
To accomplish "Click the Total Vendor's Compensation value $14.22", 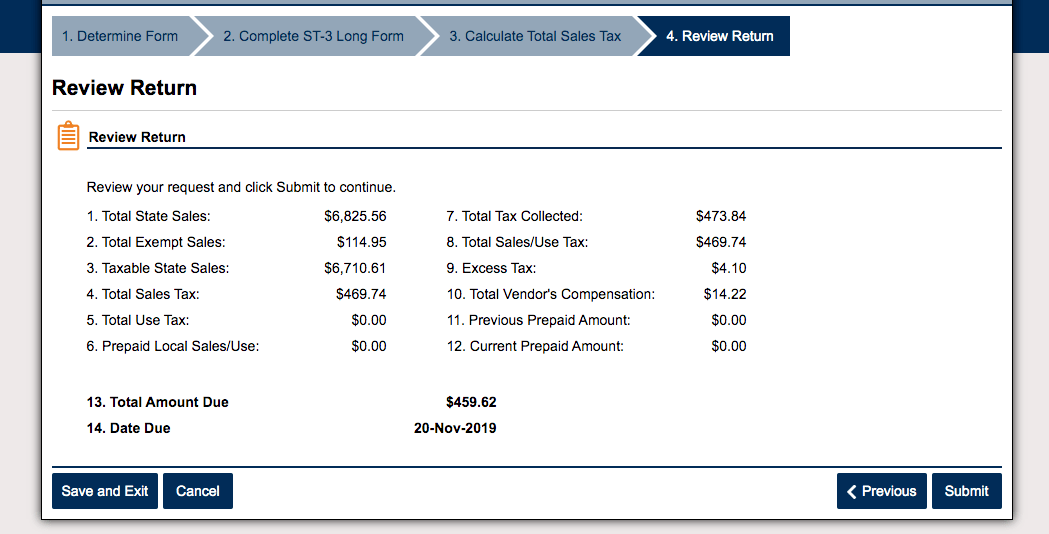I will 725,294.
